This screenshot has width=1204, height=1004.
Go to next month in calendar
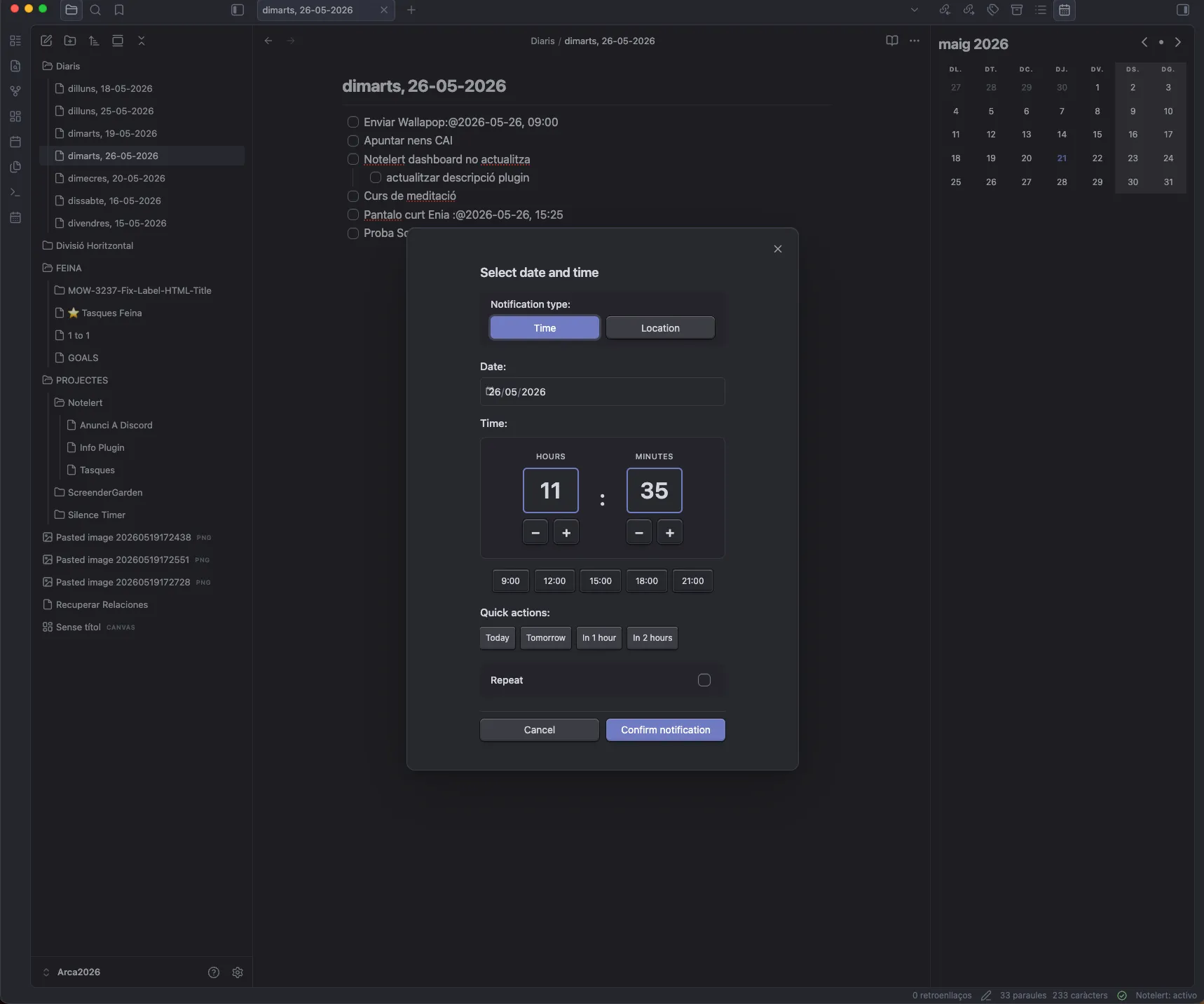point(1178,42)
